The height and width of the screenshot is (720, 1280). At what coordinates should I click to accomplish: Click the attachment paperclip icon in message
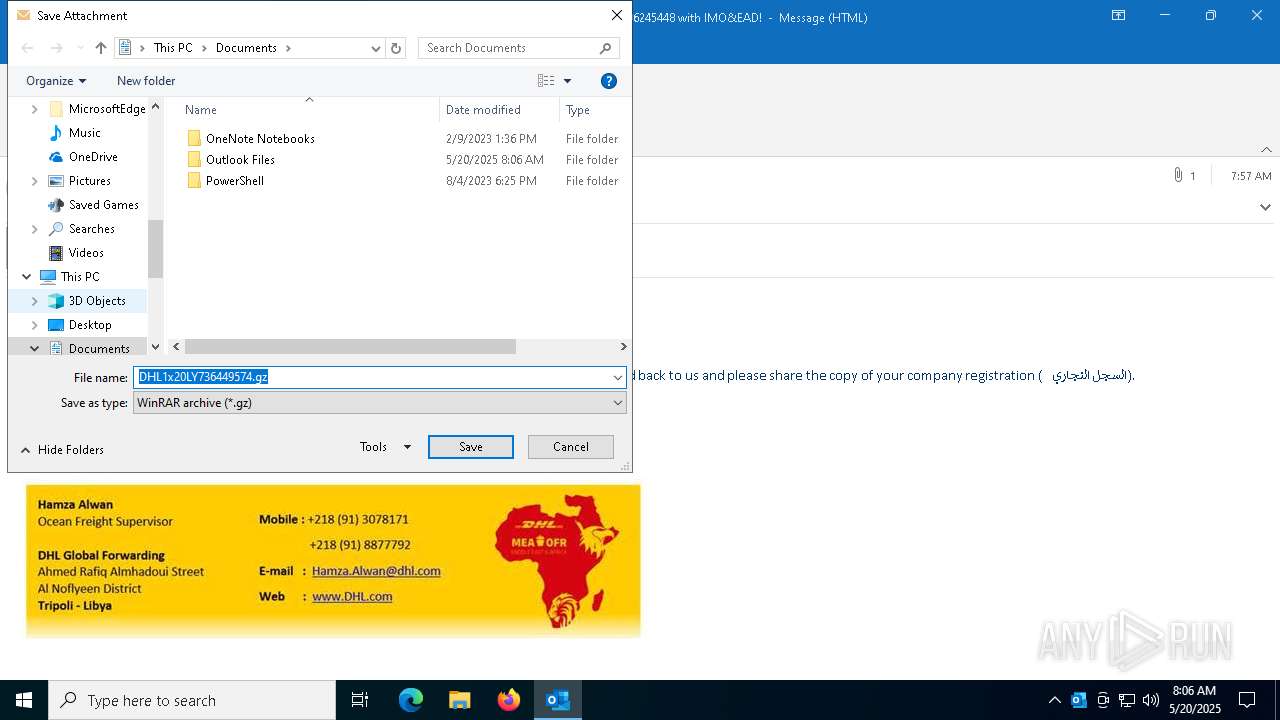pos(1178,175)
